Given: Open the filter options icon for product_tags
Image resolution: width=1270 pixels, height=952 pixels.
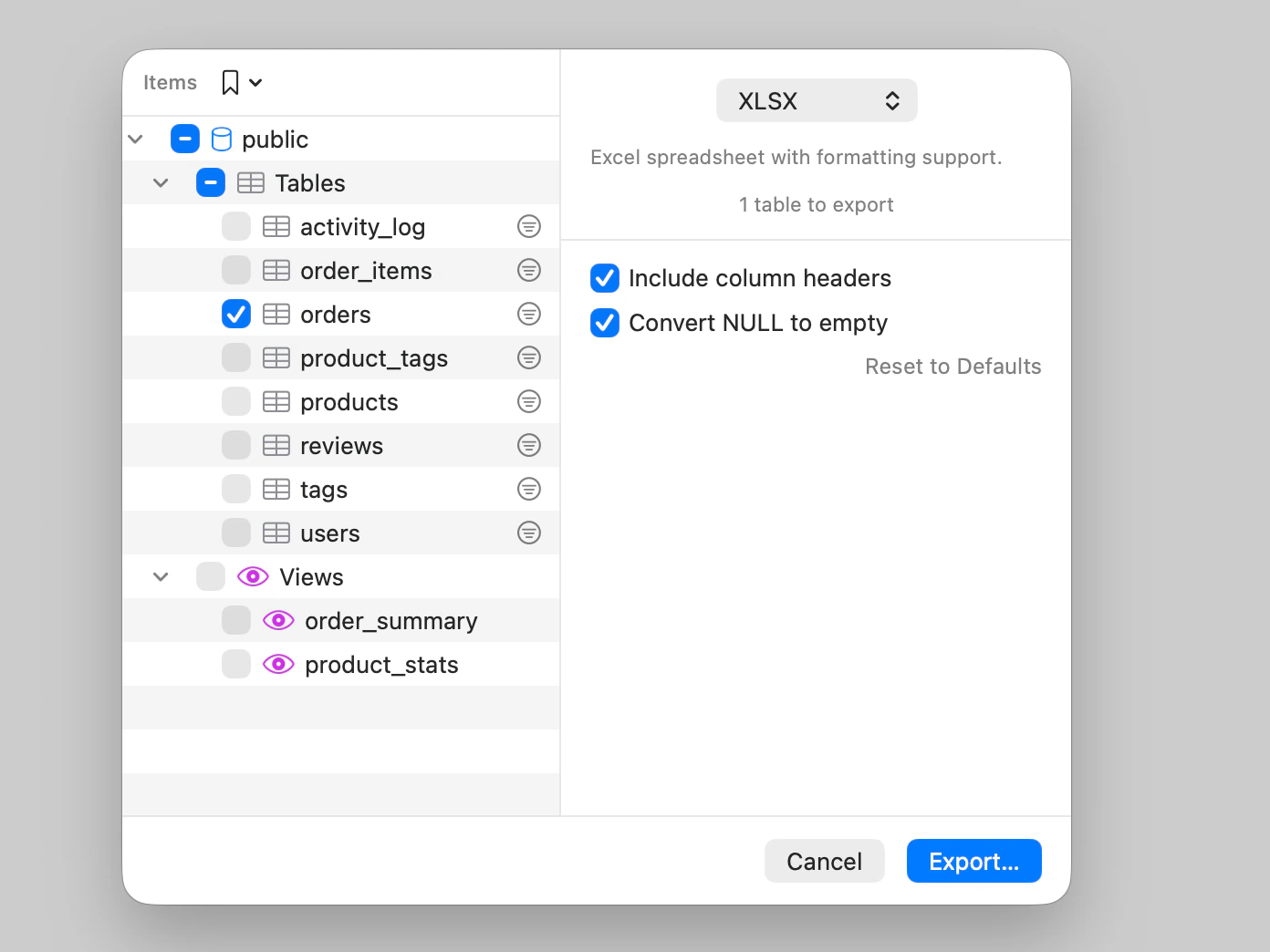Looking at the screenshot, I should [x=529, y=357].
